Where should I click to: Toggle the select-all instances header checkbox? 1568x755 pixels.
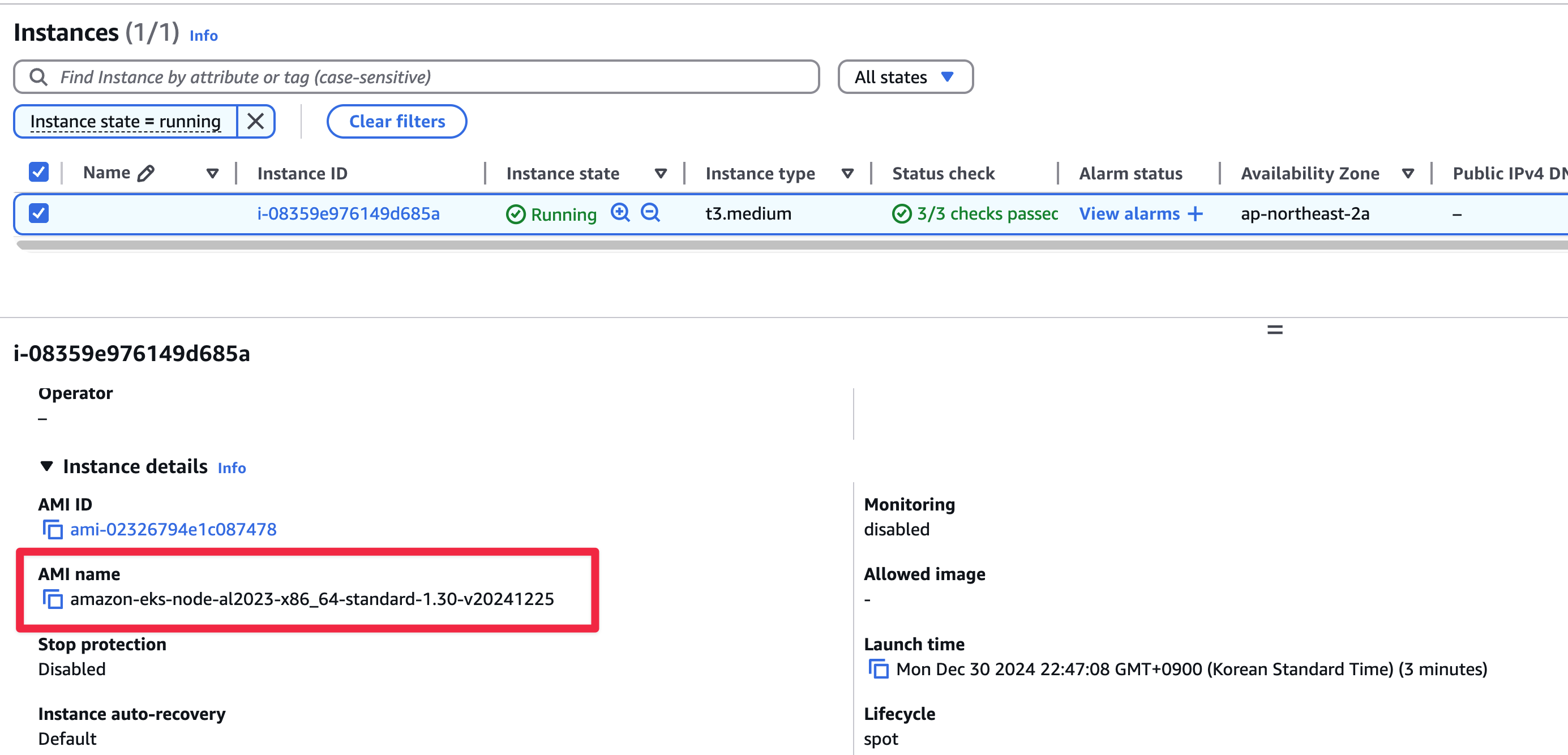click(39, 172)
